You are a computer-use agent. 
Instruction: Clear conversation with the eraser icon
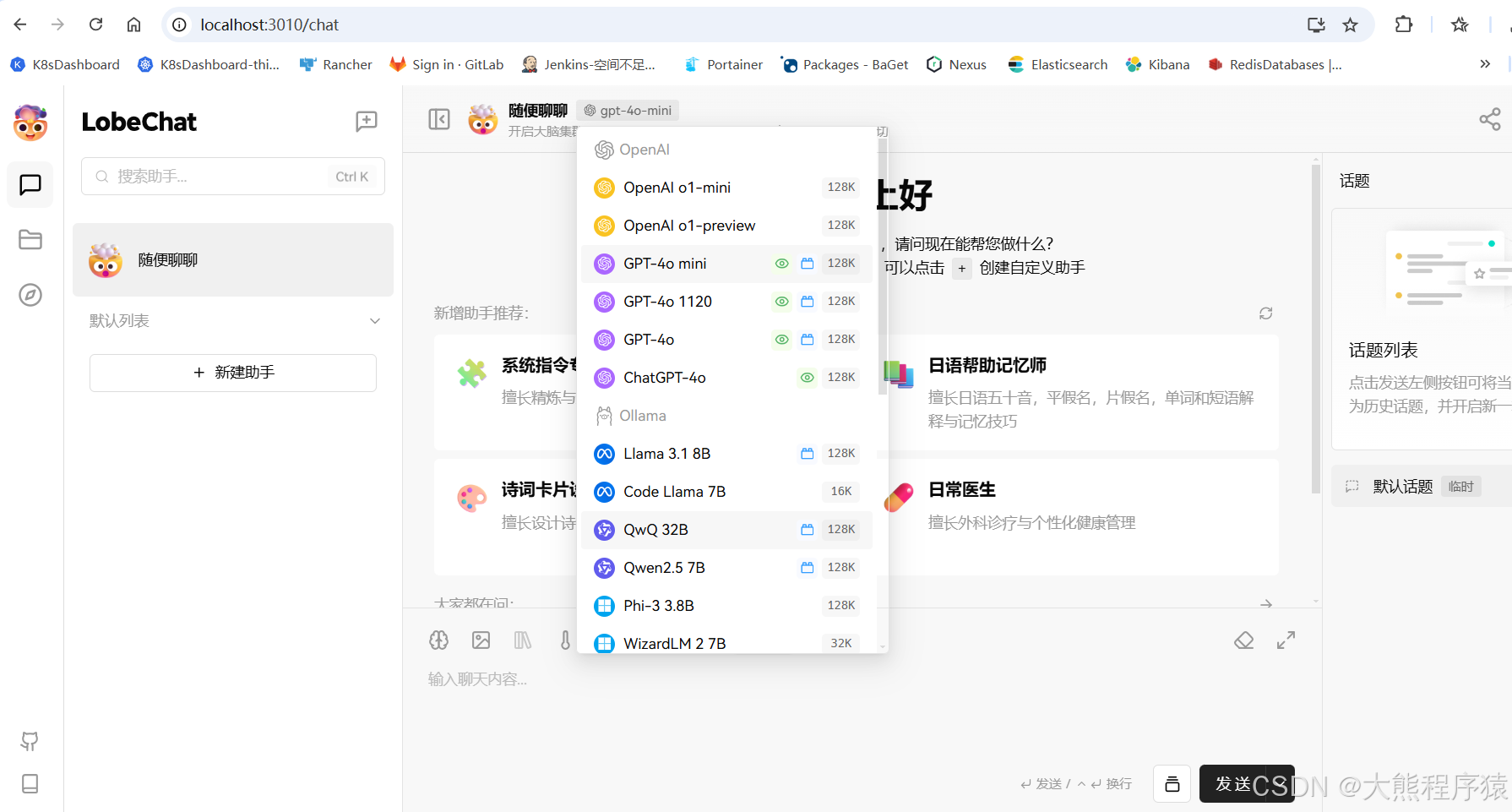coord(1244,640)
